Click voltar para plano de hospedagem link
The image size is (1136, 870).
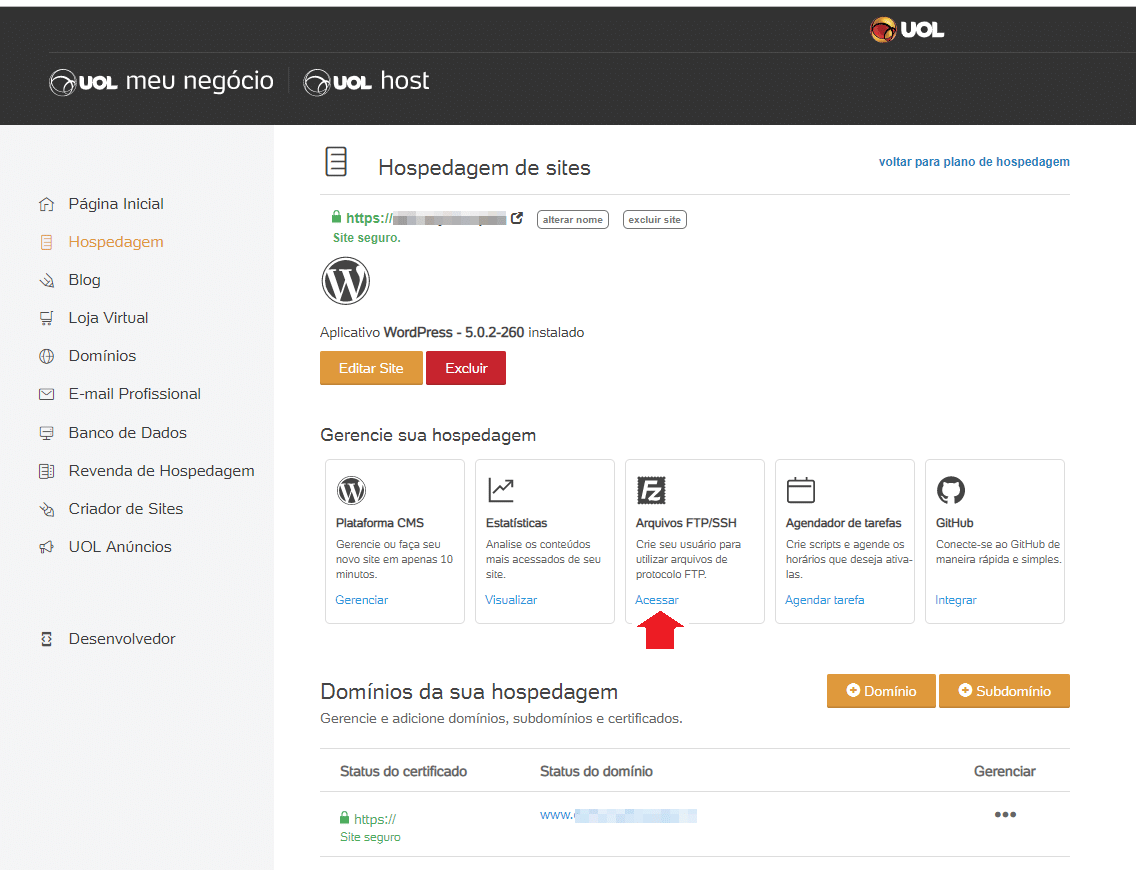pyautogui.click(x=974, y=162)
